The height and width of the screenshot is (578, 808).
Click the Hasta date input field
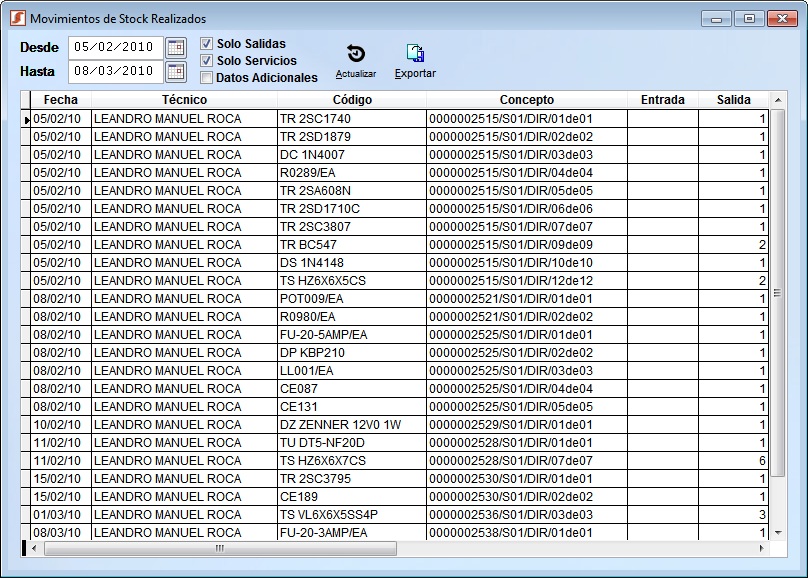click(x=114, y=71)
